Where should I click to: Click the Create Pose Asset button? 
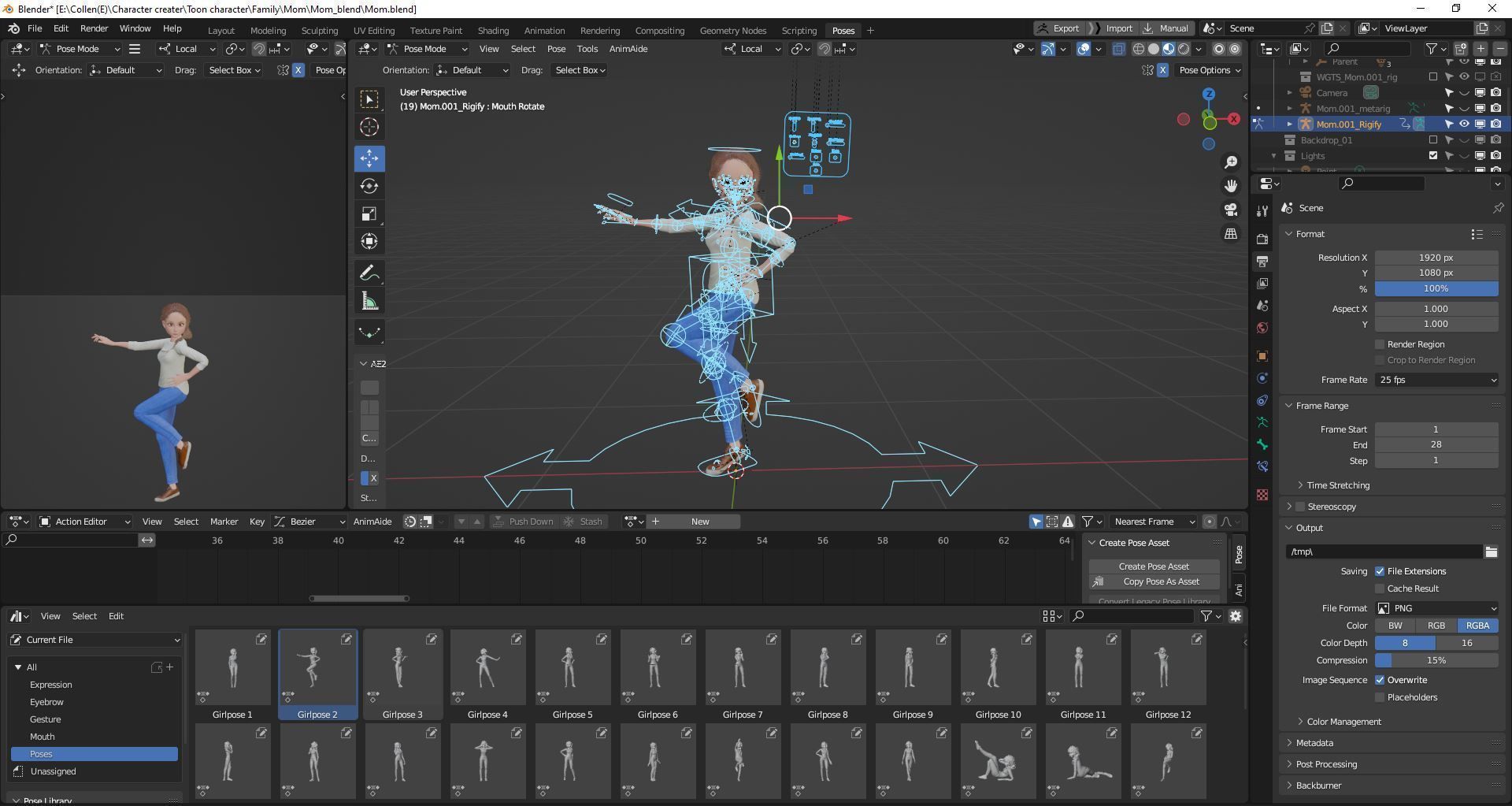click(1154, 566)
